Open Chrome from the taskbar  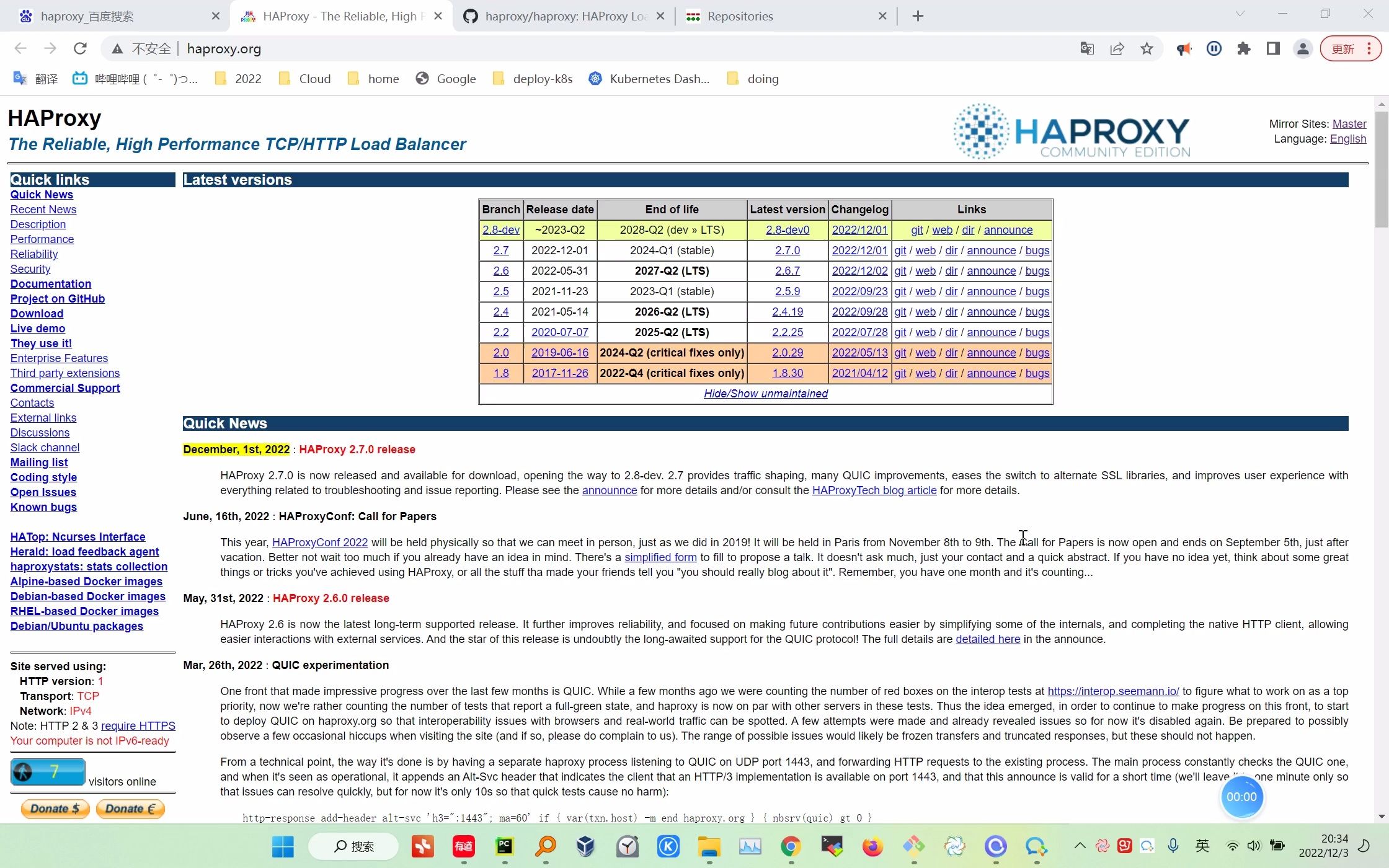(791, 846)
